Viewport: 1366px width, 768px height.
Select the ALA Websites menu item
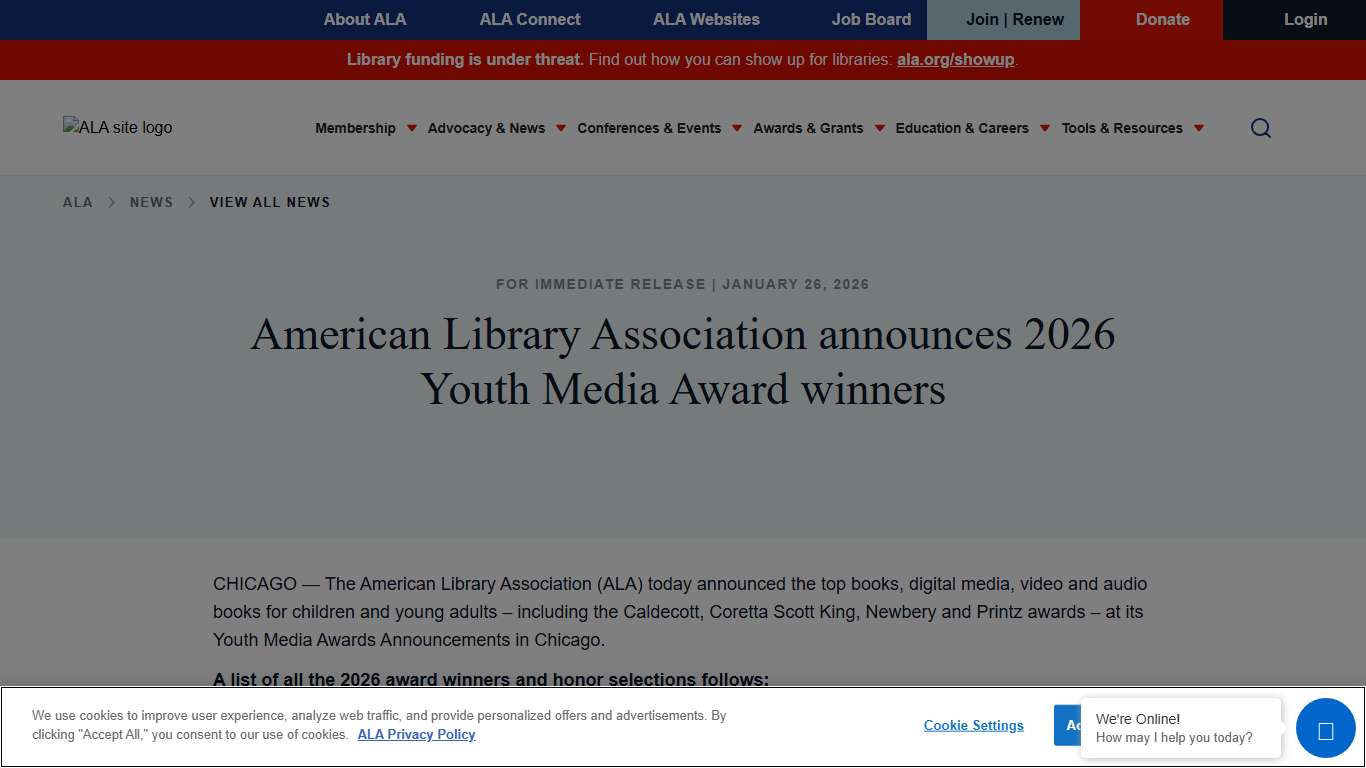(x=706, y=19)
